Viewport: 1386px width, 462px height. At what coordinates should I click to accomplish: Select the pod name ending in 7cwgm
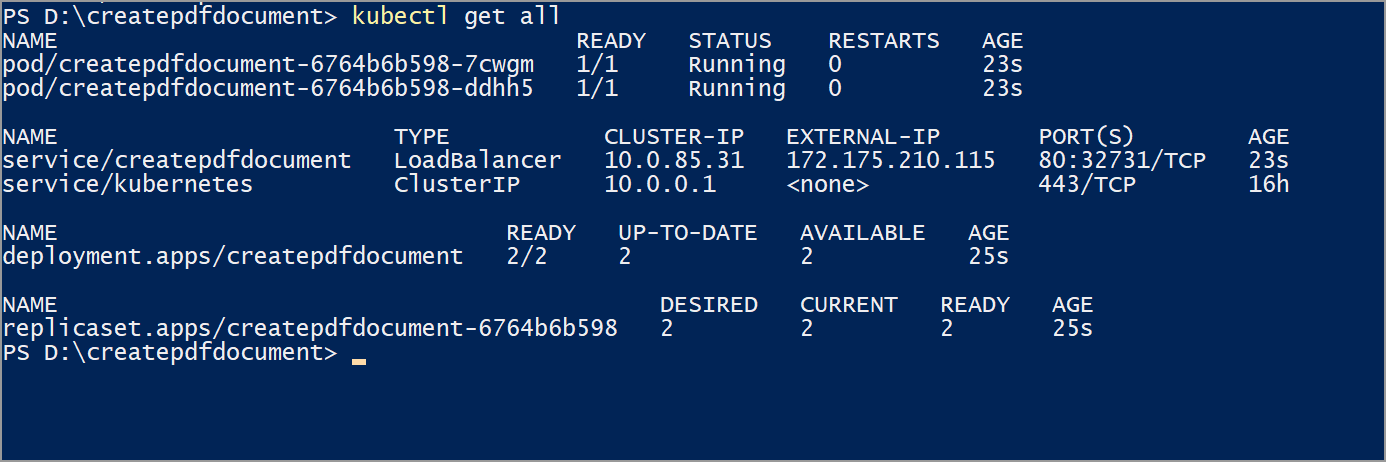point(268,65)
